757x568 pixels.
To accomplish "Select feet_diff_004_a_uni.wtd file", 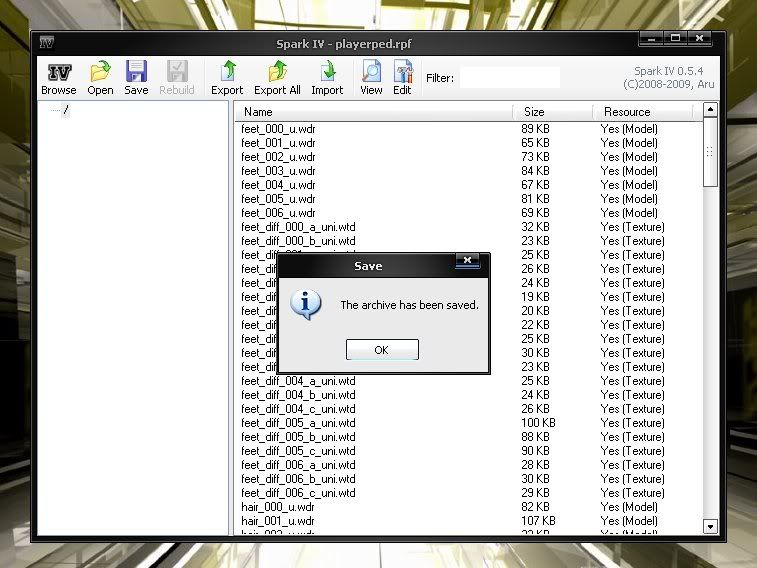I will click(298, 381).
